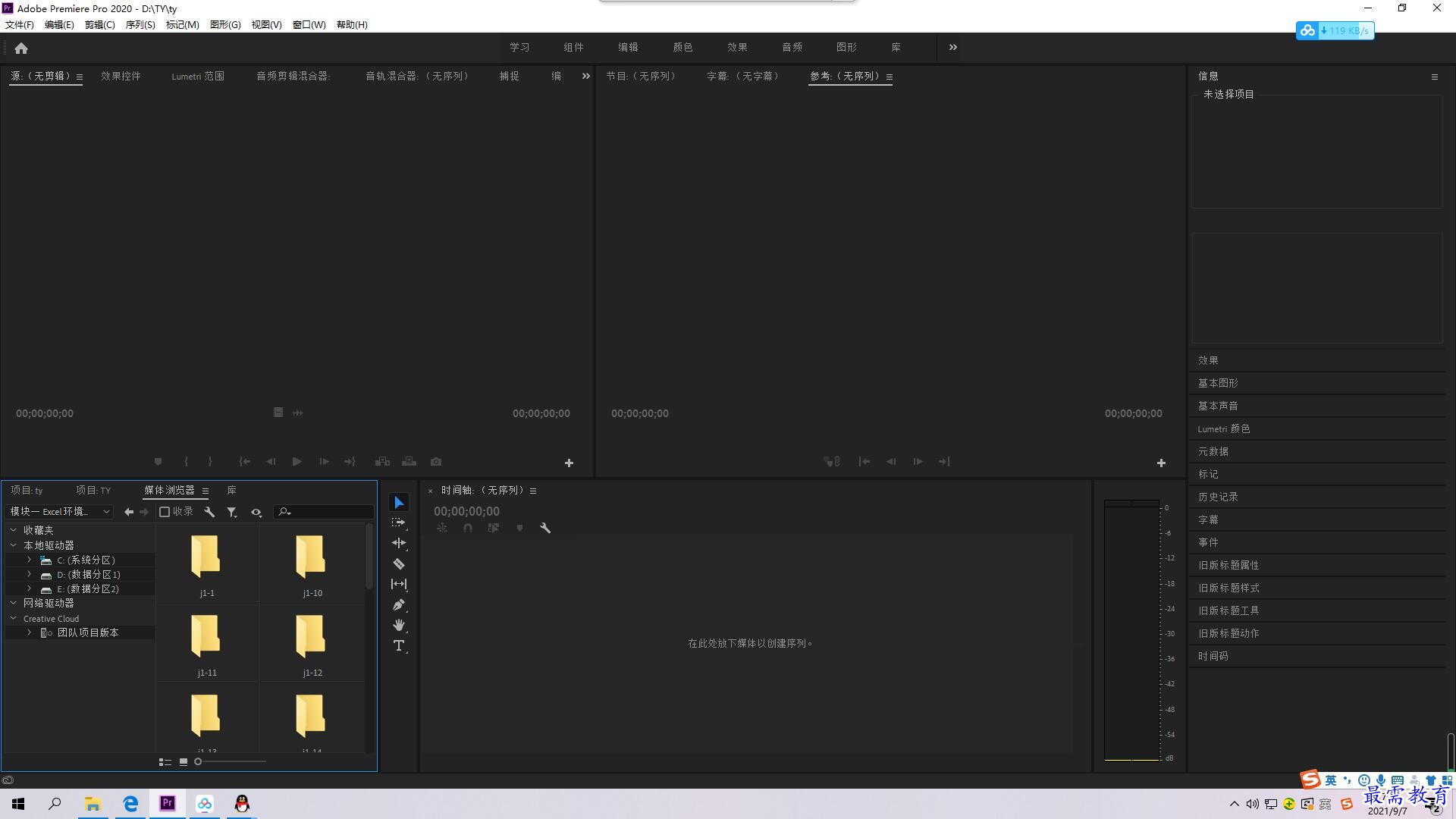The height and width of the screenshot is (819, 1456).
Task: Click media browser back arrow
Action: click(x=129, y=512)
